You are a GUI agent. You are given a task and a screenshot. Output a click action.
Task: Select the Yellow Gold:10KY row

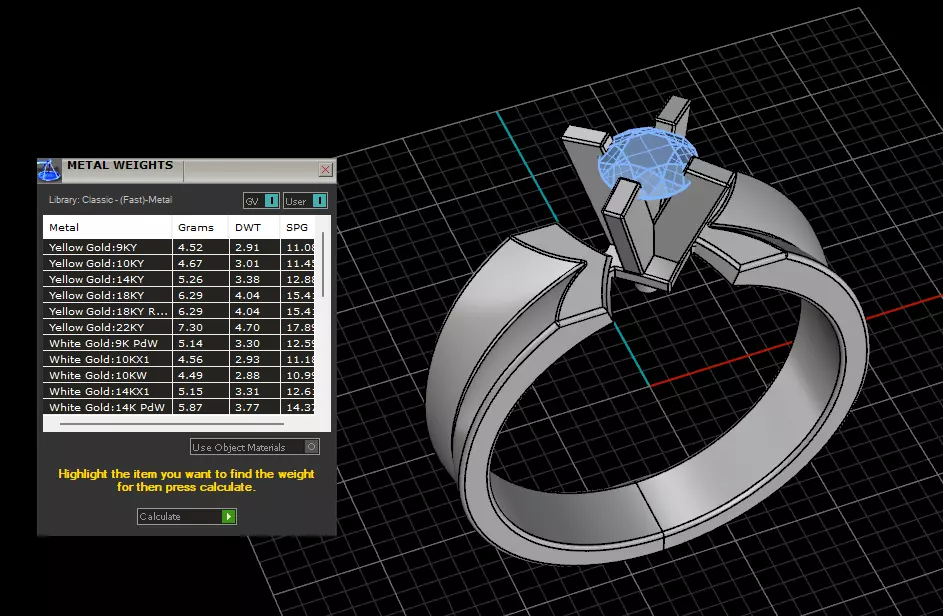[179, 263]
